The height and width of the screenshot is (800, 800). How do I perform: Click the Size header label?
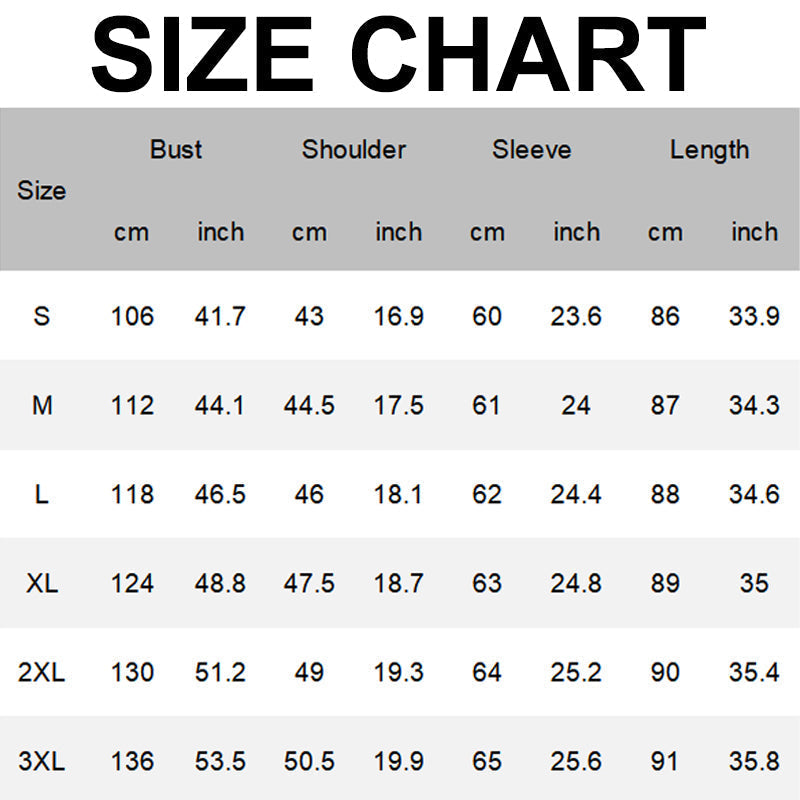pos(41,190)
